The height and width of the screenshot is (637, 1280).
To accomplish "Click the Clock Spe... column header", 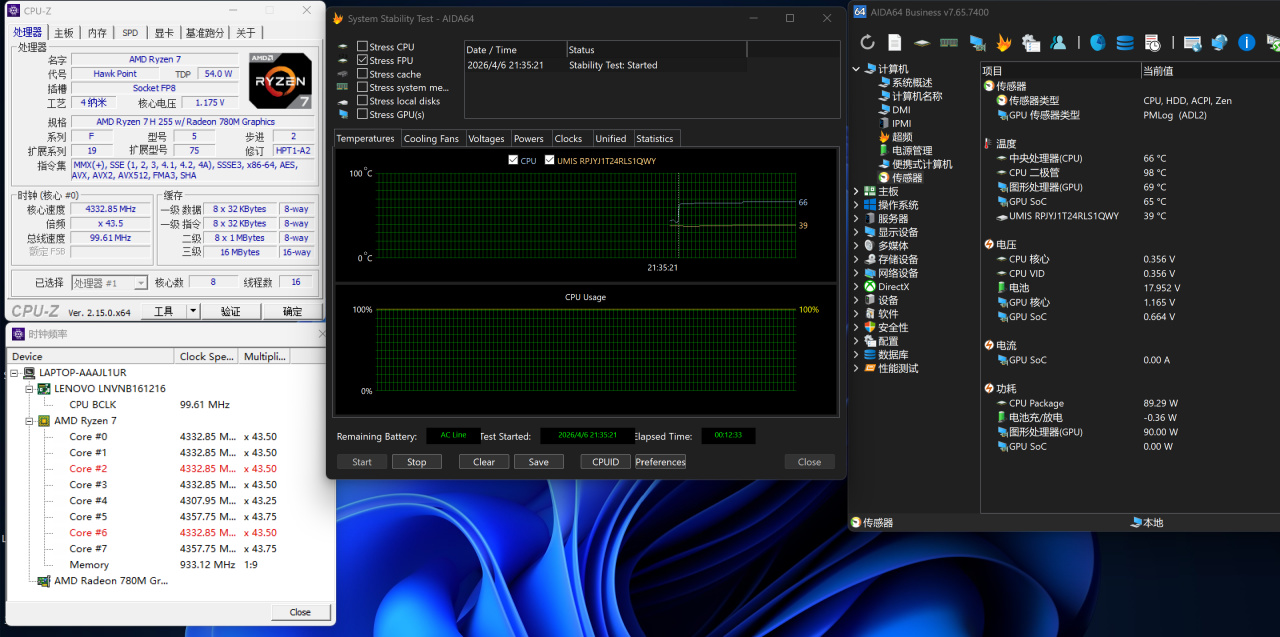I will click(x=206, y=356).
